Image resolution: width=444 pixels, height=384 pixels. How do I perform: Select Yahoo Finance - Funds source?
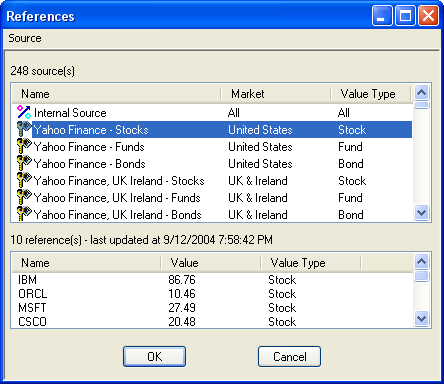212,147
